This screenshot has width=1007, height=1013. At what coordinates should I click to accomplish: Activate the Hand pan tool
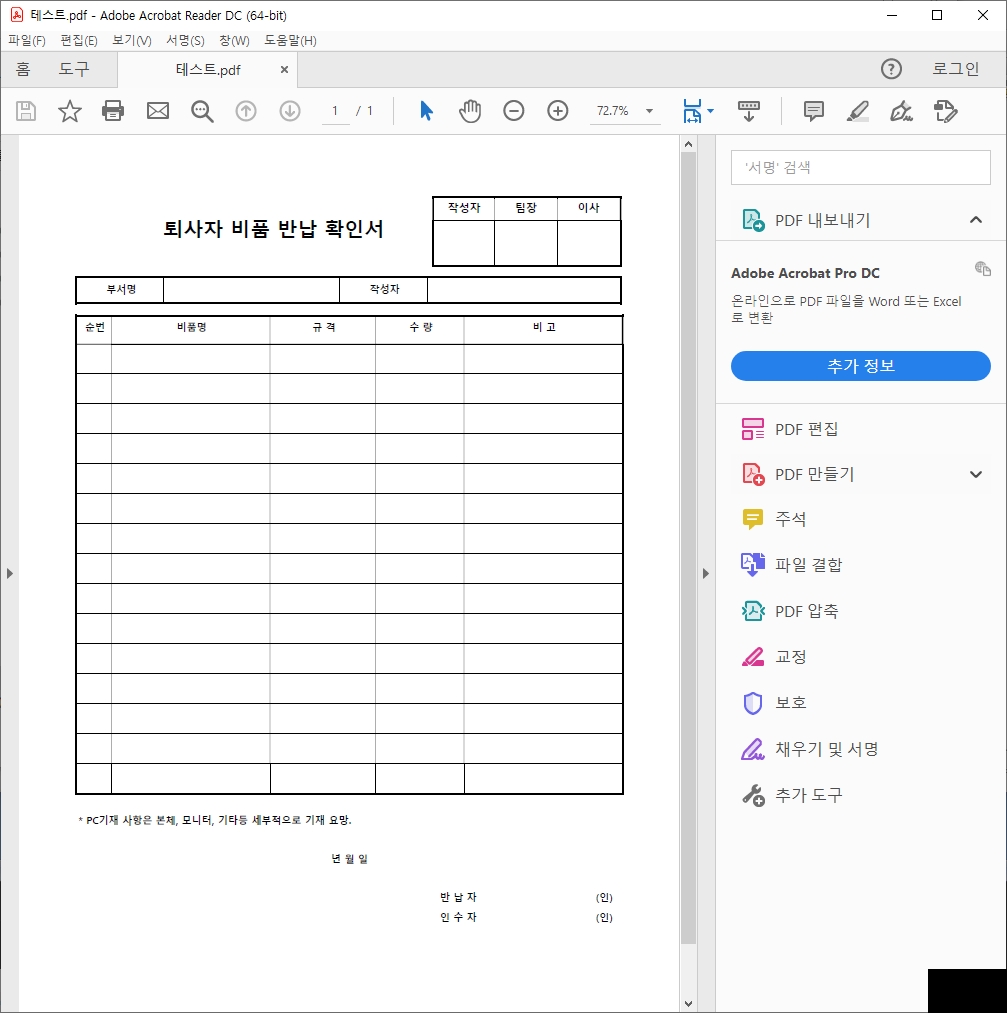click(470, 111)
